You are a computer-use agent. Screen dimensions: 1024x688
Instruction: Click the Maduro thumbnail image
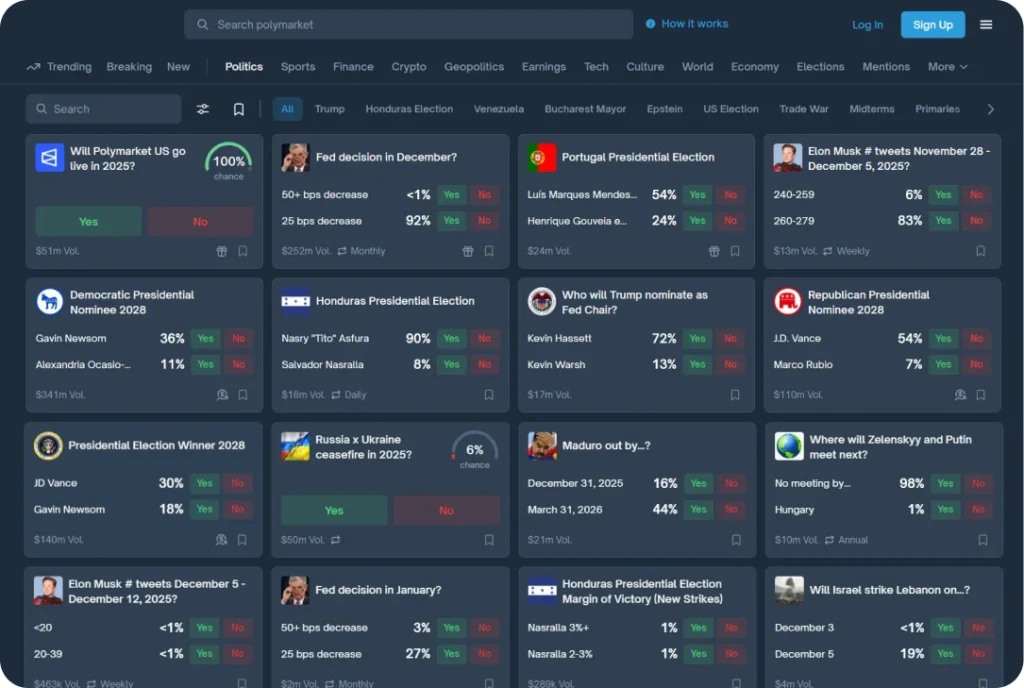pyautogui.click(x=542, y=446)
